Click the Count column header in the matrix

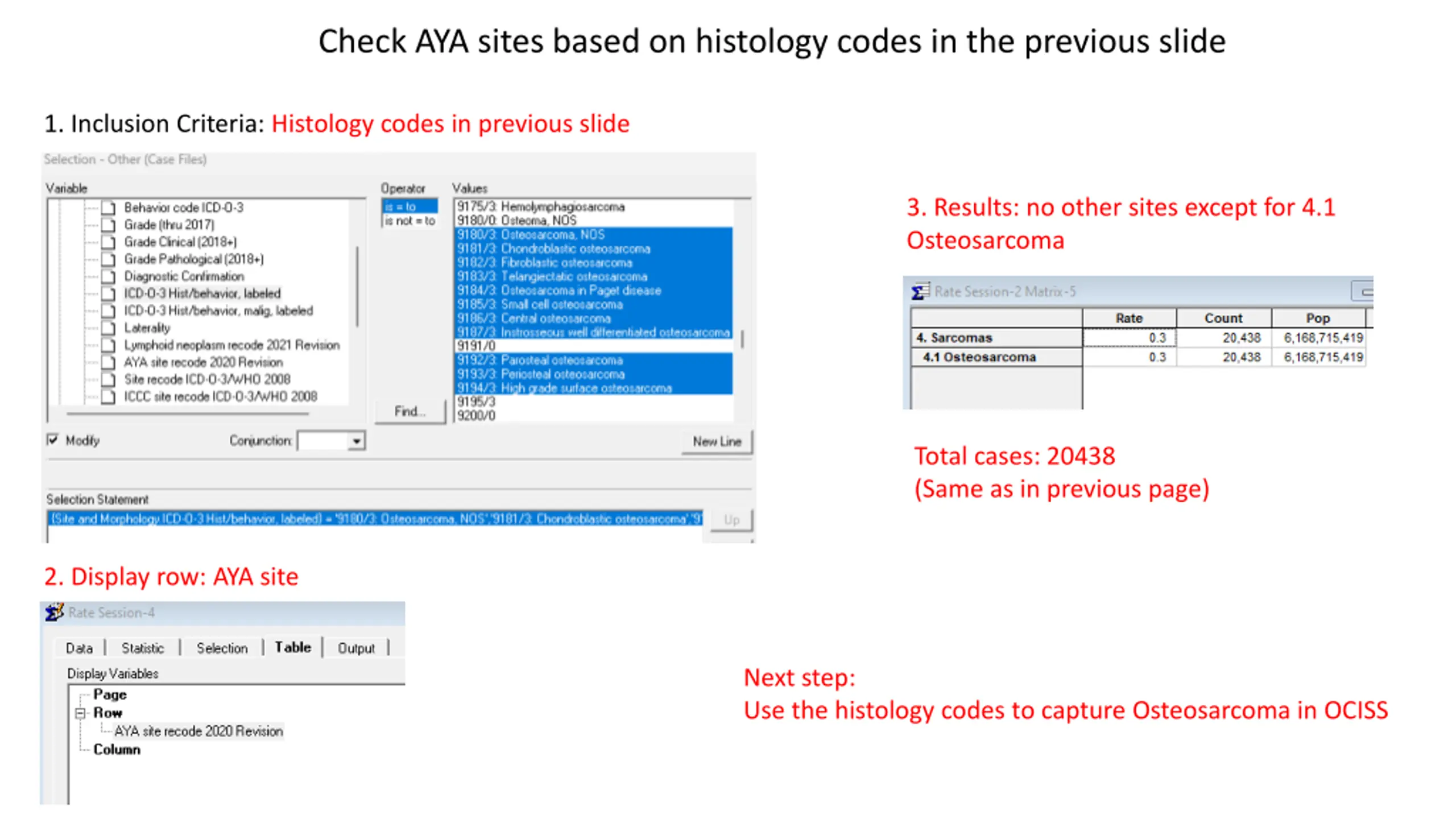pyautogui.click(x=1223, y=318)
